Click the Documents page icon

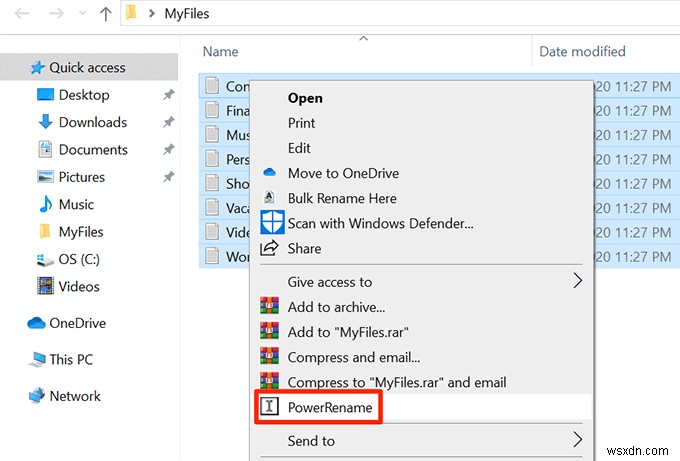pyautogui.click(x=46, y=149)
